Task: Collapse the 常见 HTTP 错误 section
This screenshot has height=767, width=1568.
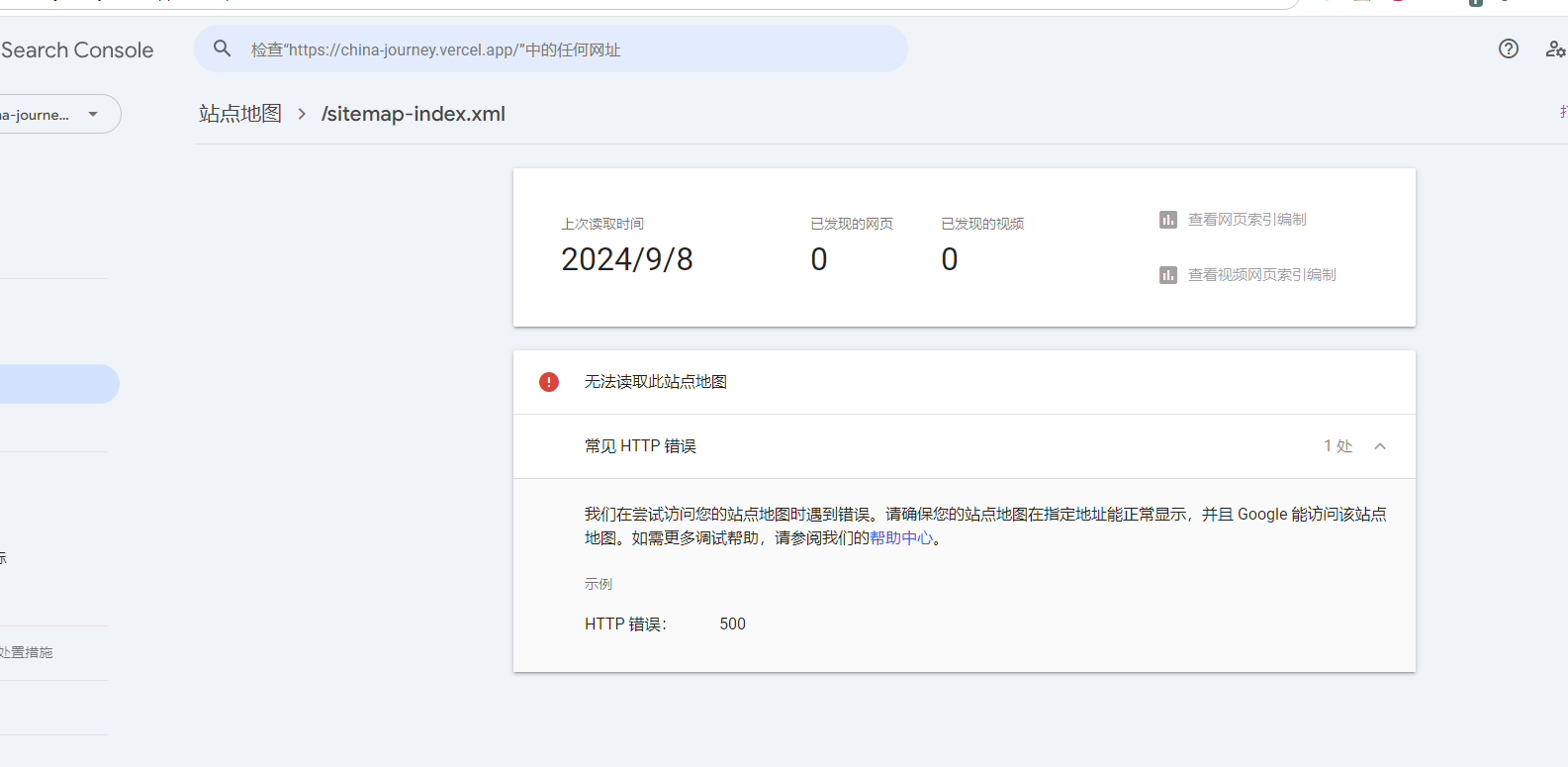Action: click(1380, 446)
